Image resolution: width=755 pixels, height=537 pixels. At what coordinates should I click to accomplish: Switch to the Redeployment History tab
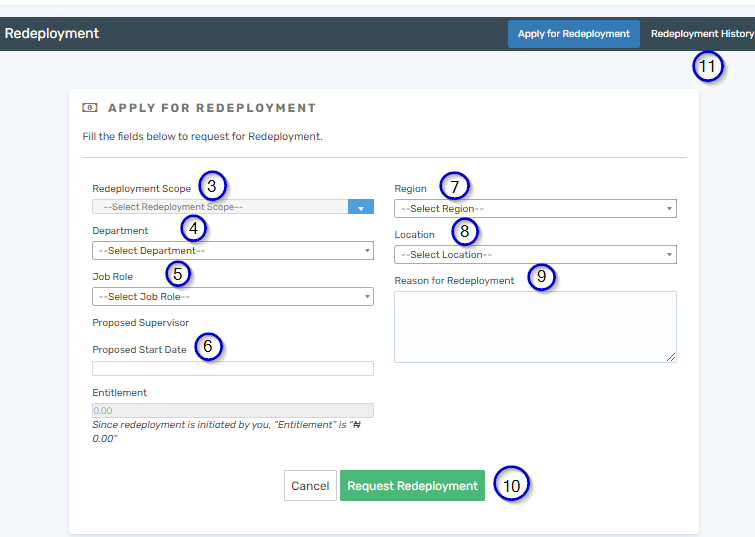tap(701, 34)
